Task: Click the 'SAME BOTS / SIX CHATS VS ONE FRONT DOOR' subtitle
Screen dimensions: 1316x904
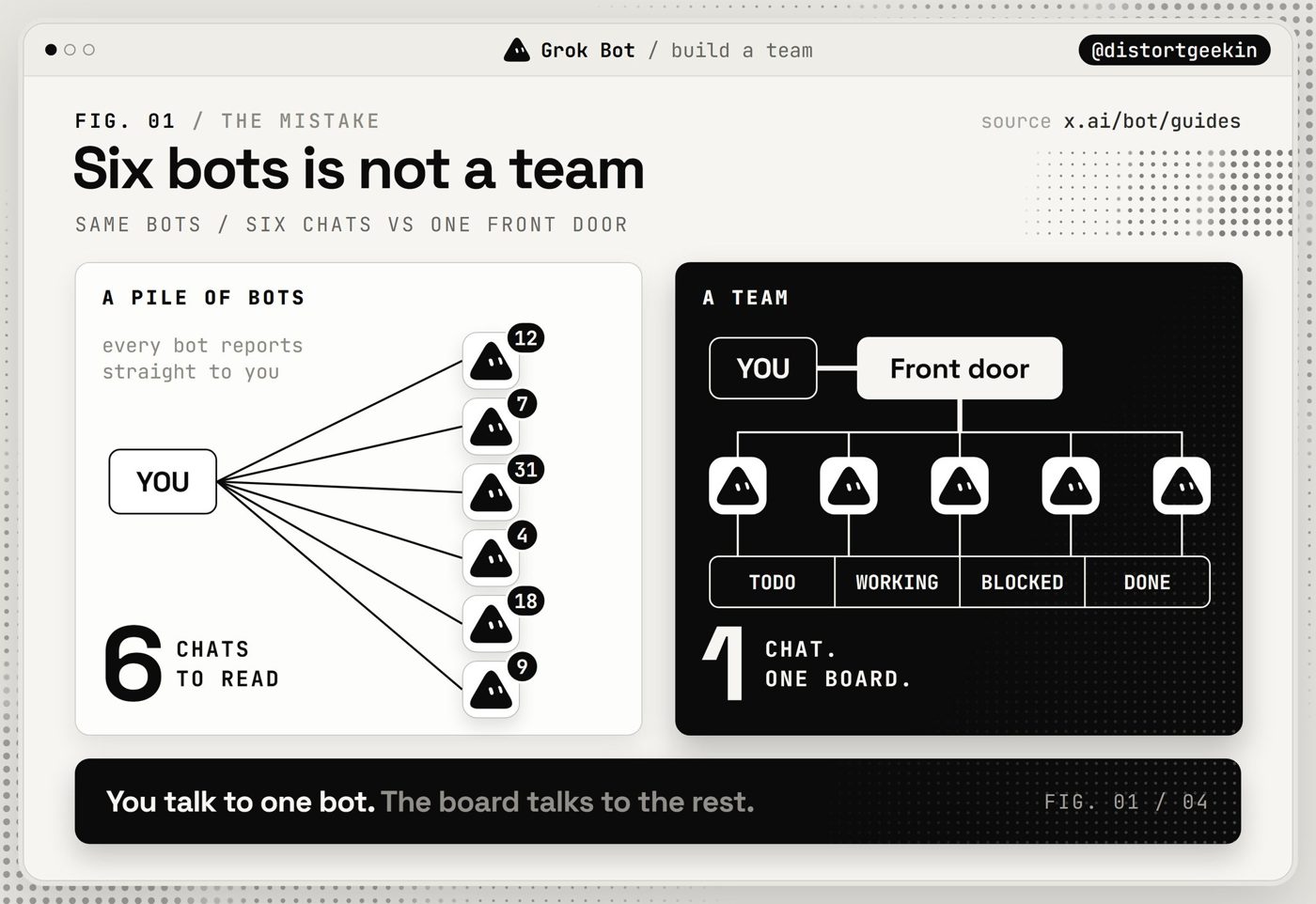Action: [x=352, y=225]
